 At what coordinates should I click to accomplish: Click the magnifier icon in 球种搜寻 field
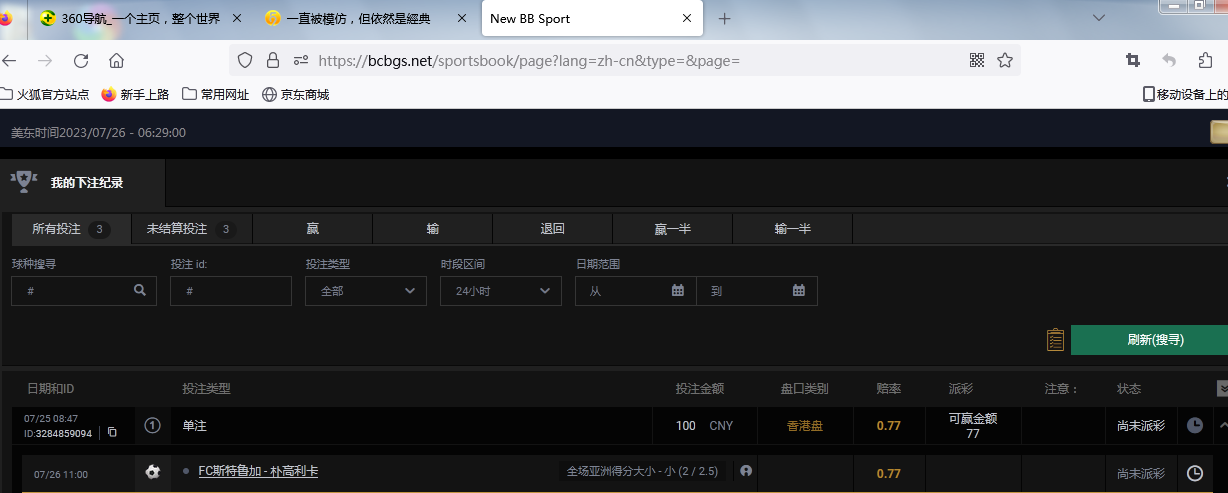tap(140, 291)
